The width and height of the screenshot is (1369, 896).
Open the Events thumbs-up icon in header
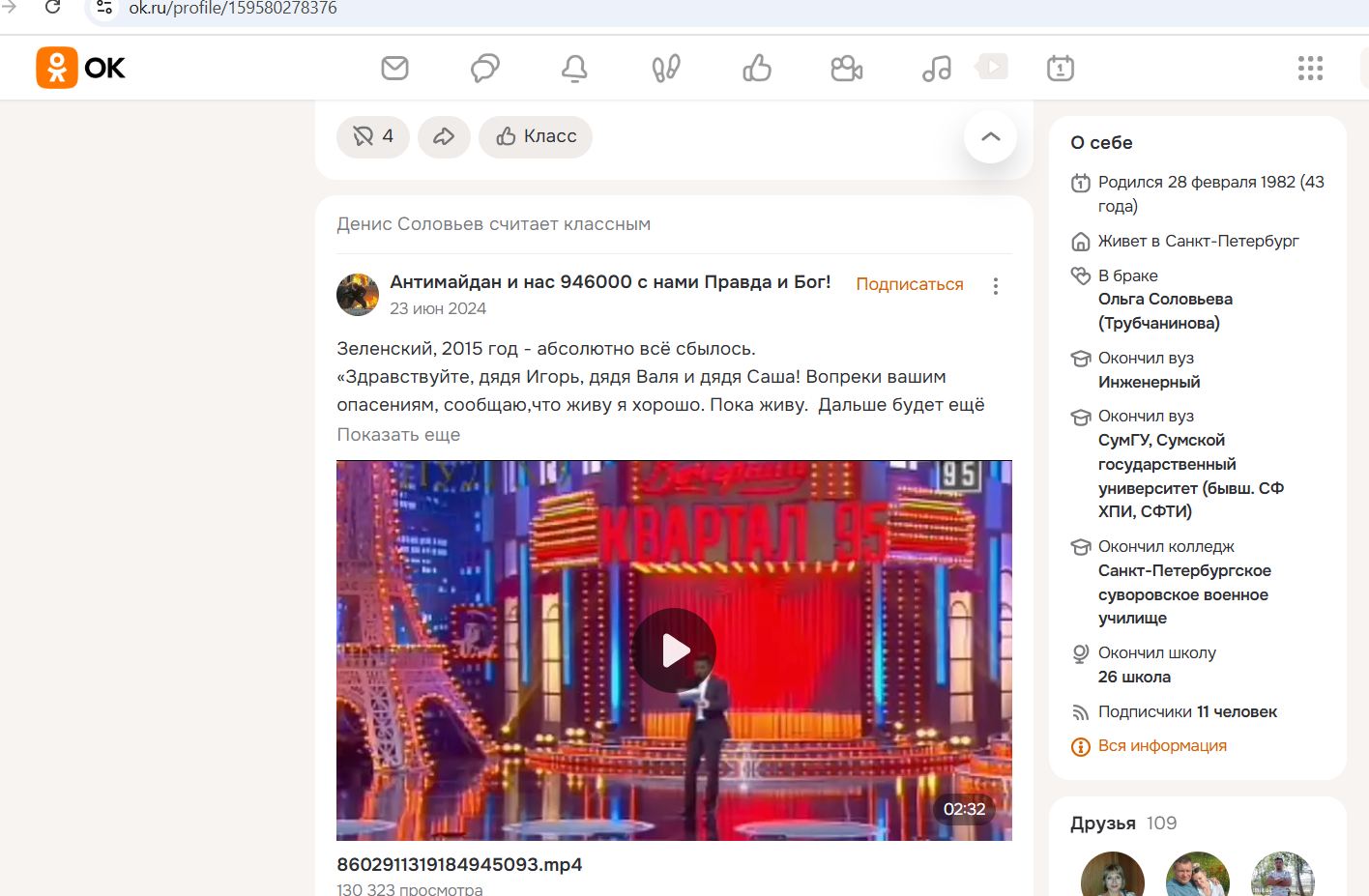757,68
